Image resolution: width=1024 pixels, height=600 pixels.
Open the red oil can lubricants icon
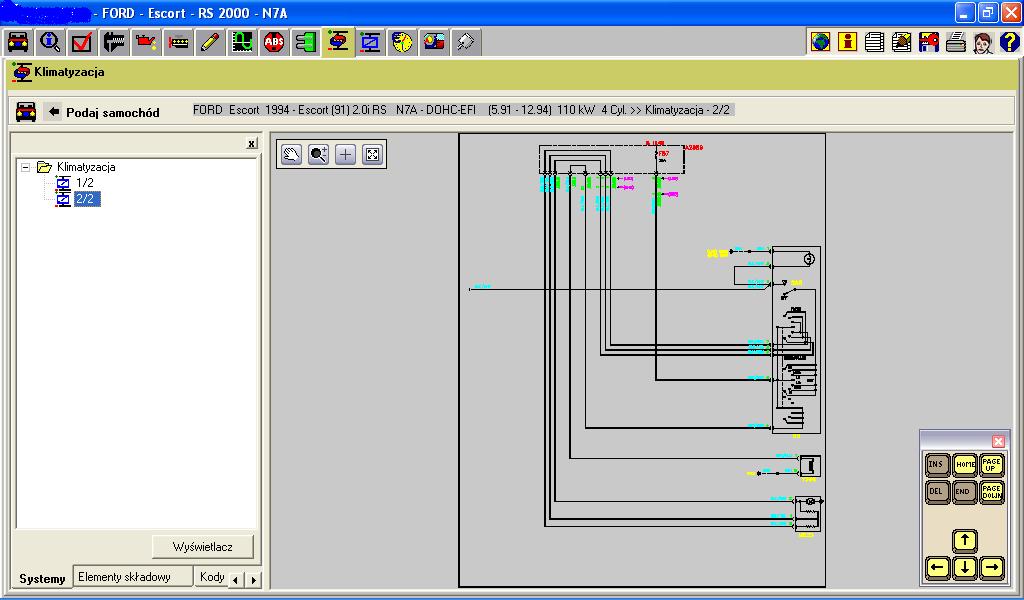click(146, 42)
